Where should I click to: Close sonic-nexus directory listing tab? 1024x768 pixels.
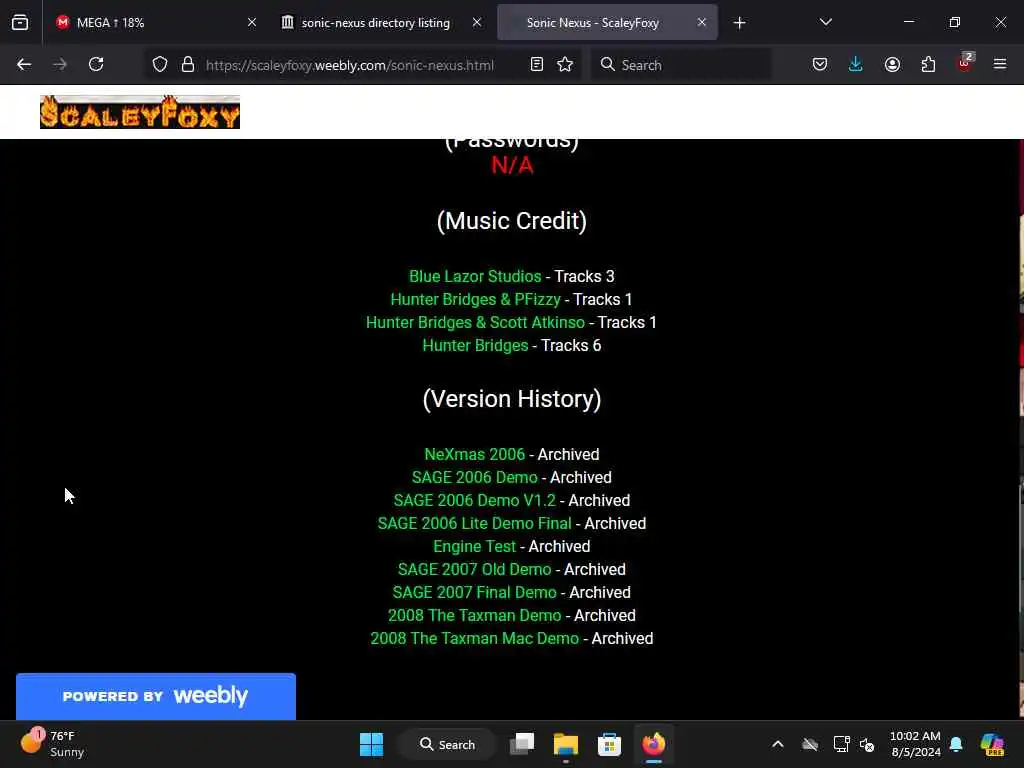tap(477, 22)
